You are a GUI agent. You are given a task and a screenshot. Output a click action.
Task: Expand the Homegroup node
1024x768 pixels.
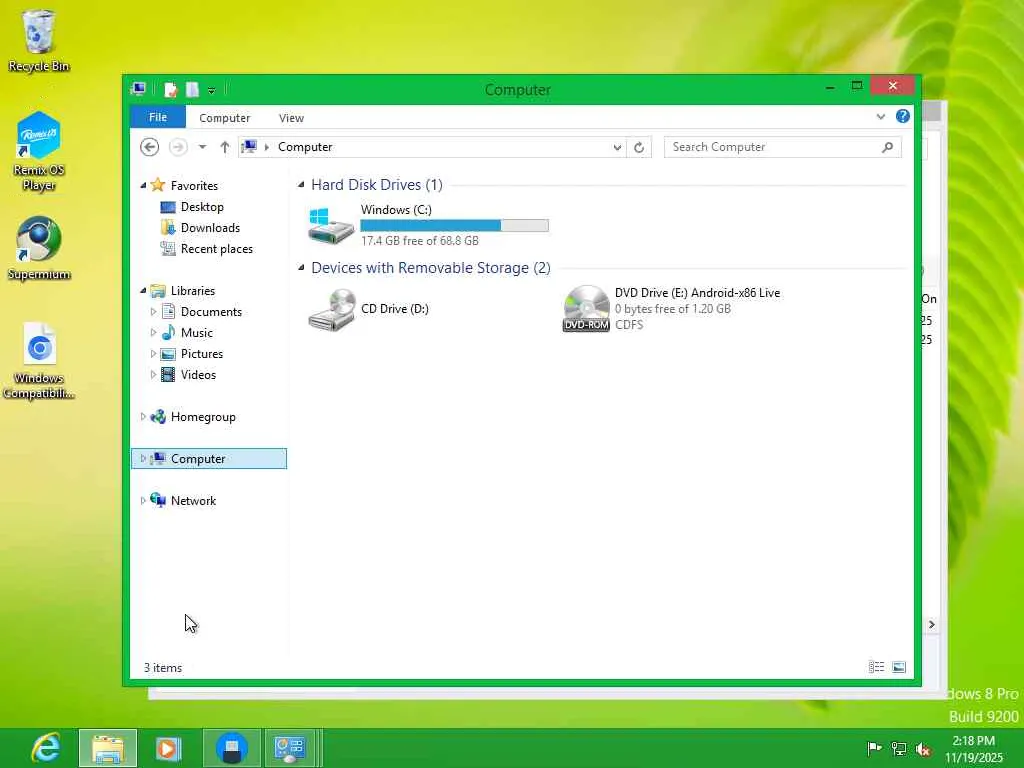[x=143, y=417]
